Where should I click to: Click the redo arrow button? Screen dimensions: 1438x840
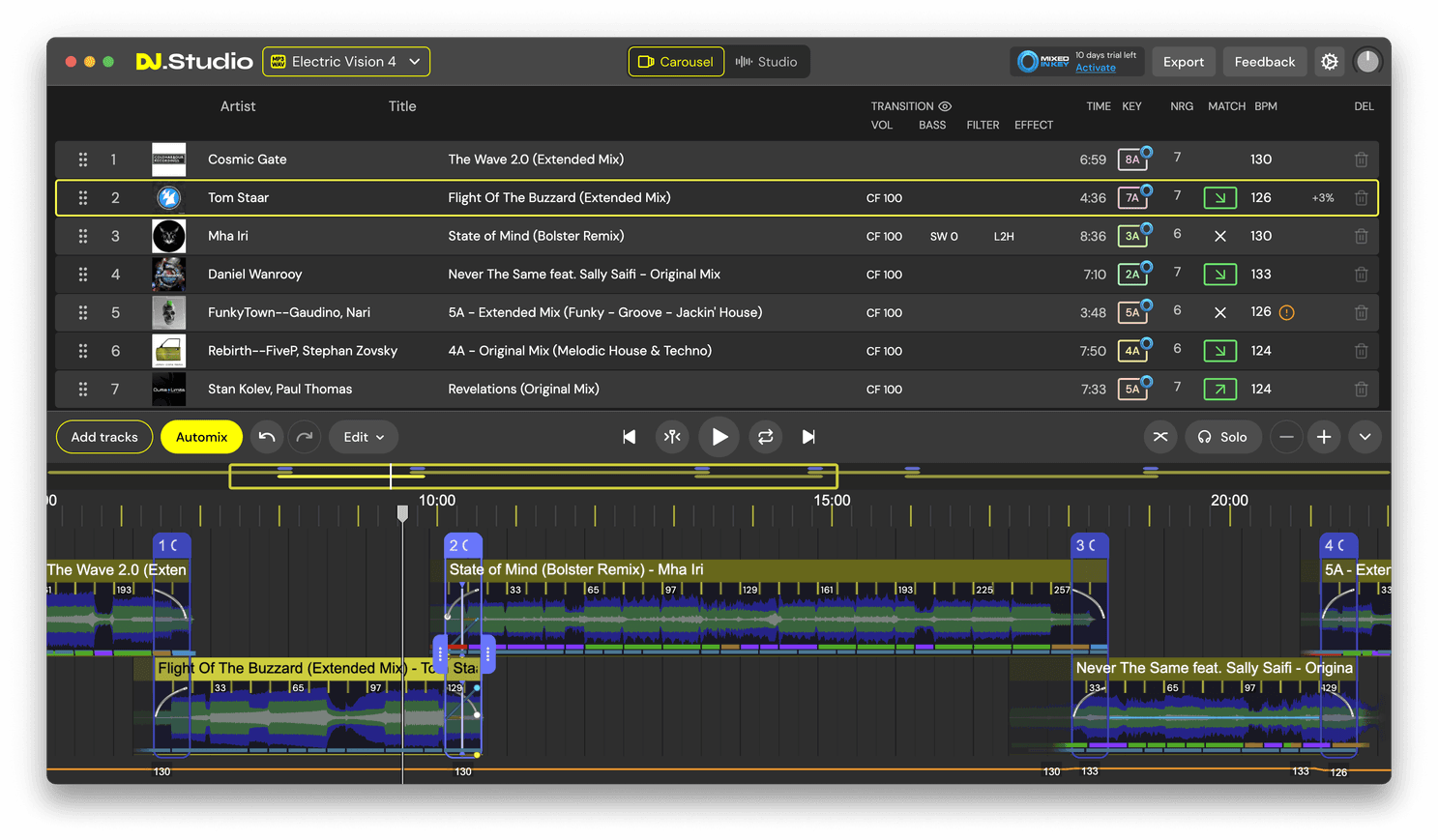click(305, 437)
